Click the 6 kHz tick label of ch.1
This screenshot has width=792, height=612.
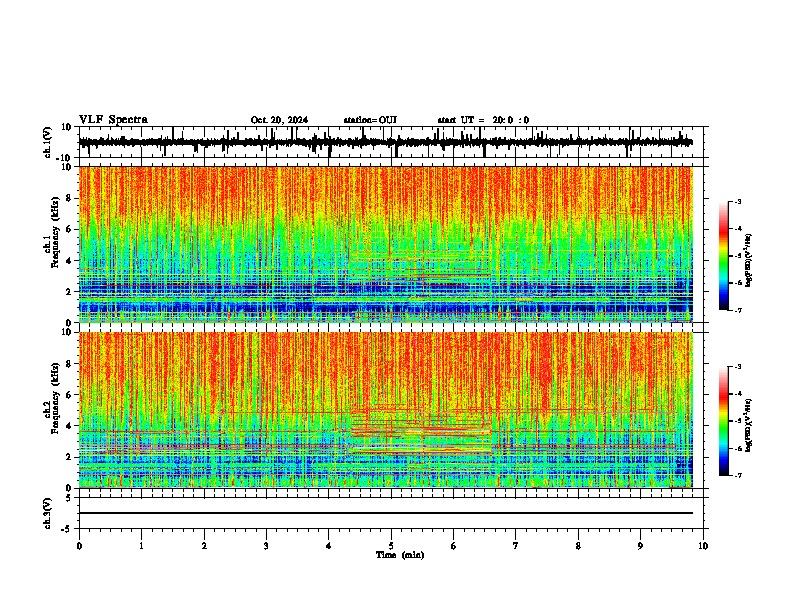click(70, 229)
